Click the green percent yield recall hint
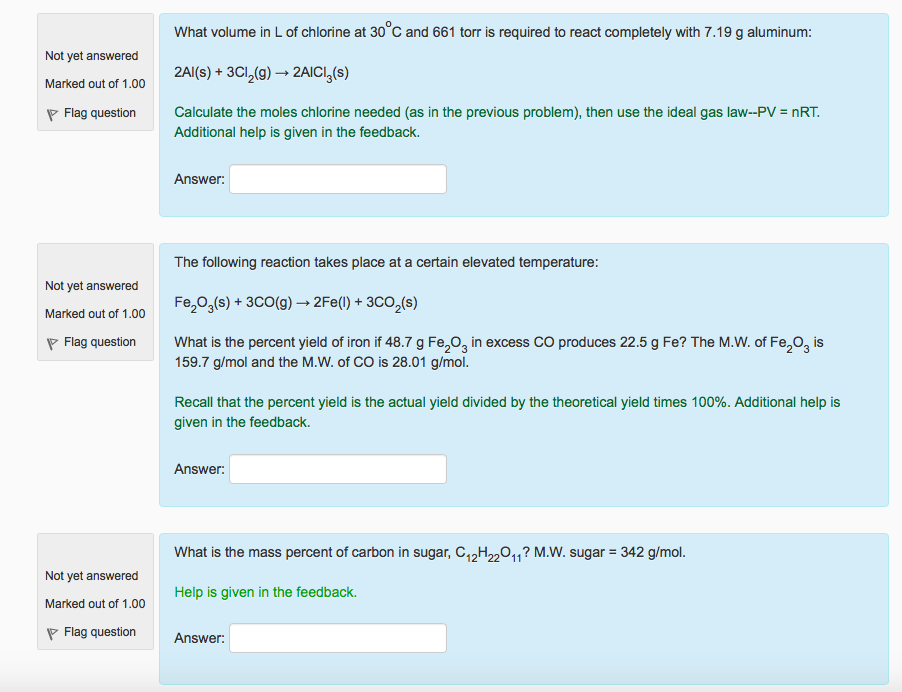 coord(507,412)
